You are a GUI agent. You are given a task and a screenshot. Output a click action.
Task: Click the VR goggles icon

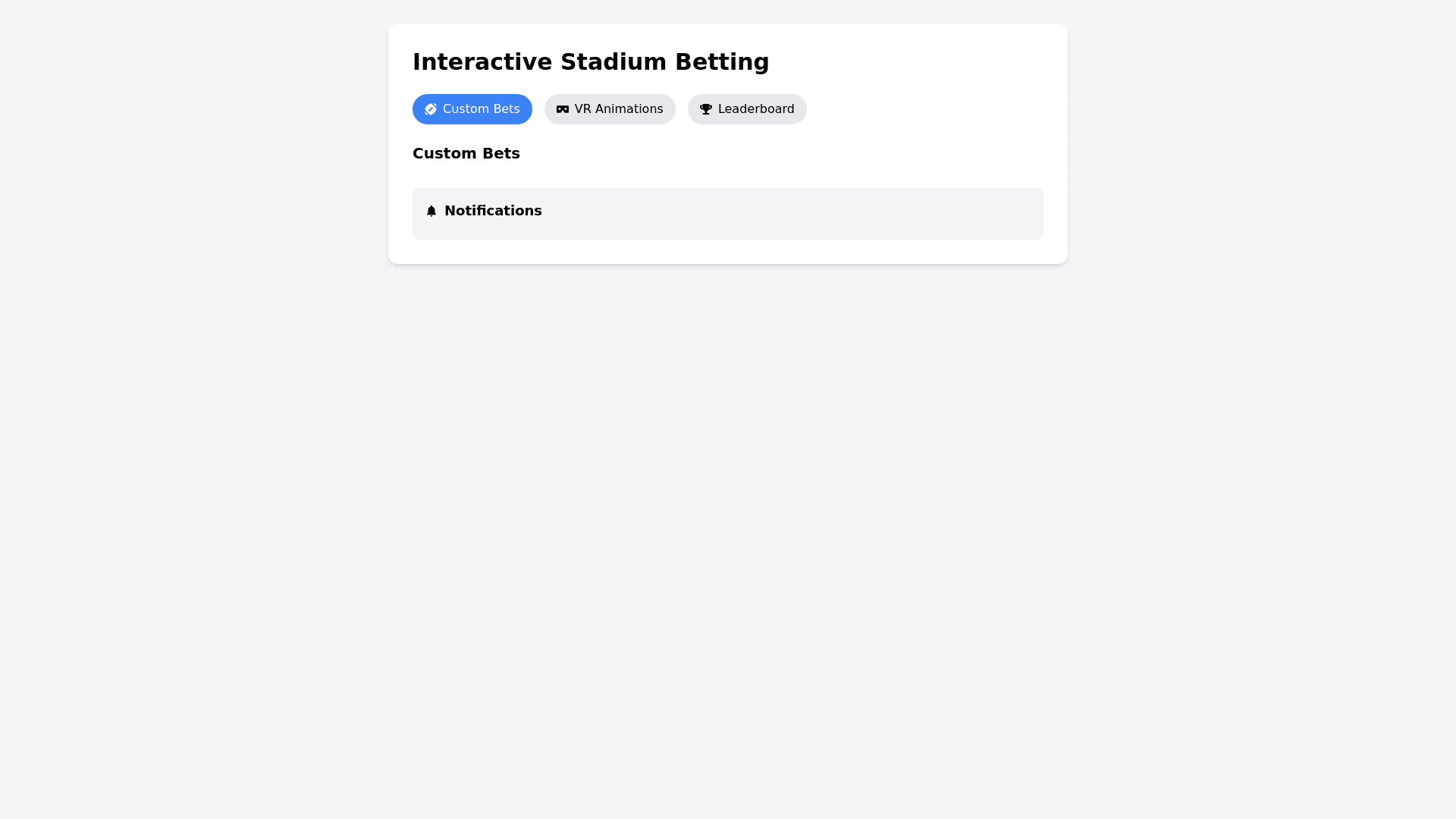pos(563,109)
